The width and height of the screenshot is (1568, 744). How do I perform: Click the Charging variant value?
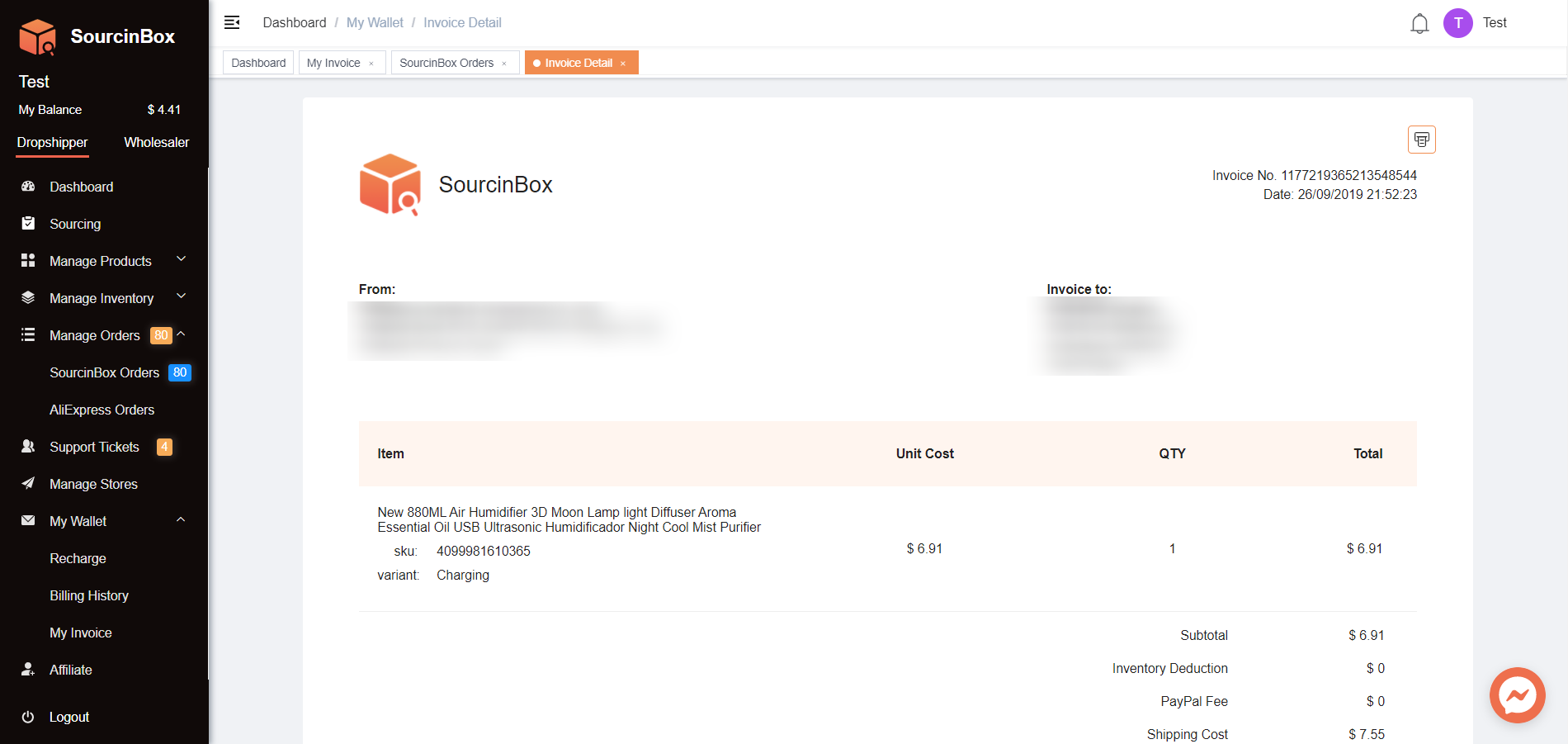pos(463,575)
